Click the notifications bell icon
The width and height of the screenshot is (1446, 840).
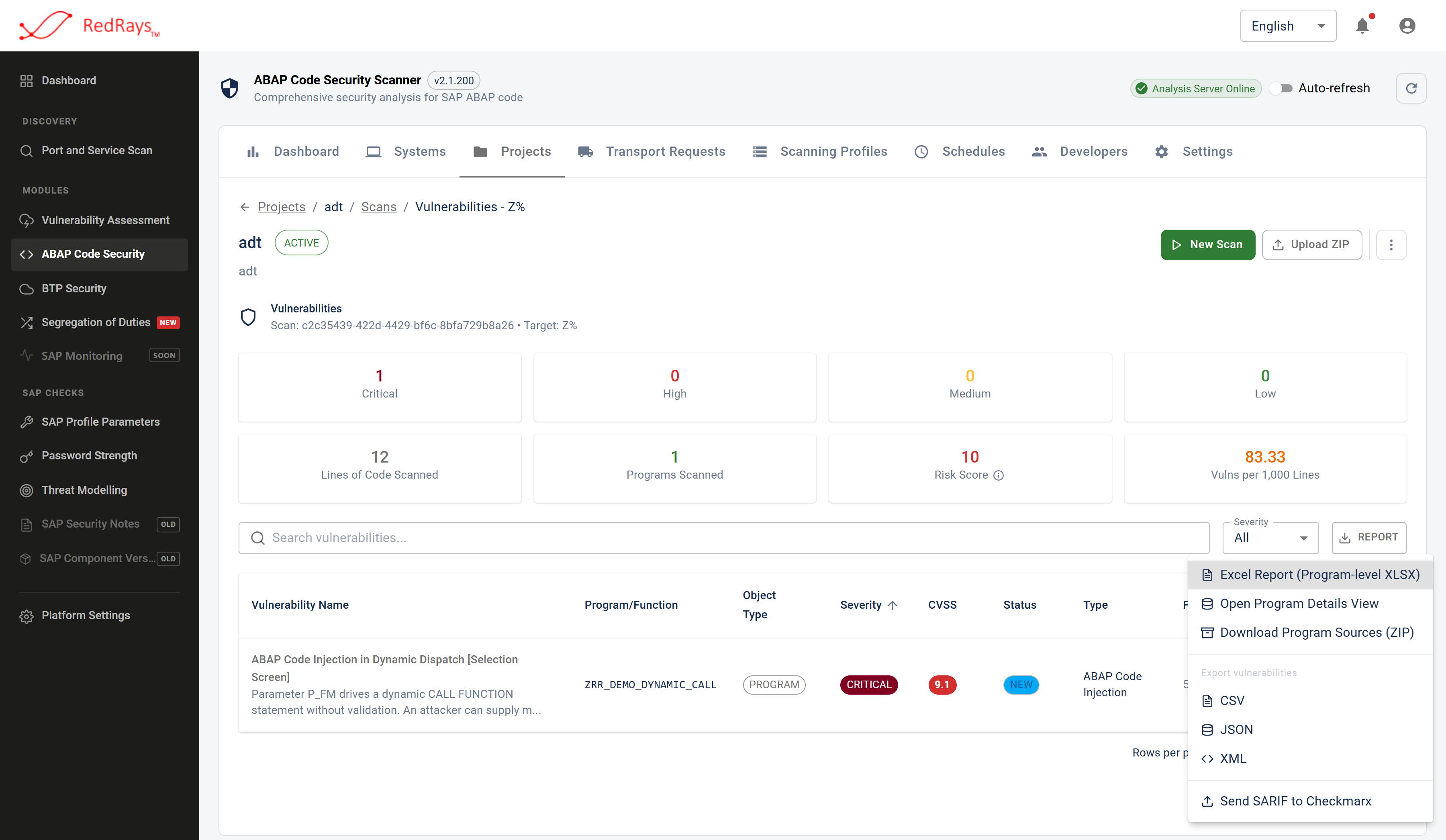(1362, 26)
